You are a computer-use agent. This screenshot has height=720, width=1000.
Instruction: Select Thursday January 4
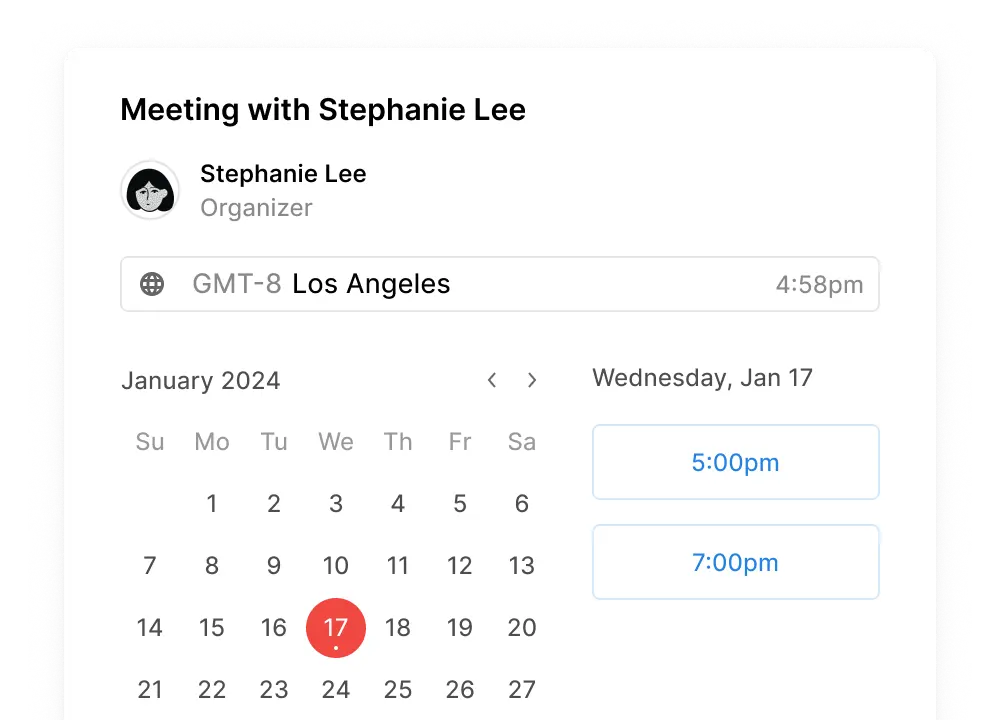click(398, 504)
